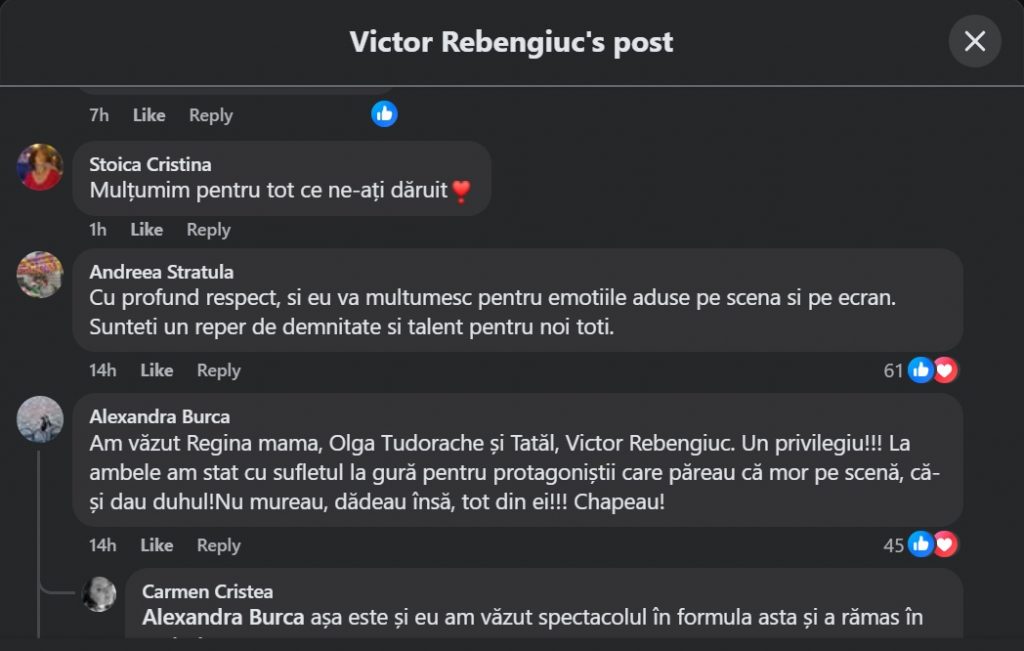Image resolution: width=1024 pixels, height=651 pixels.
Task: Like Alexandra Burca's comment
Action: pyautogui.click(x=156, y=545)
